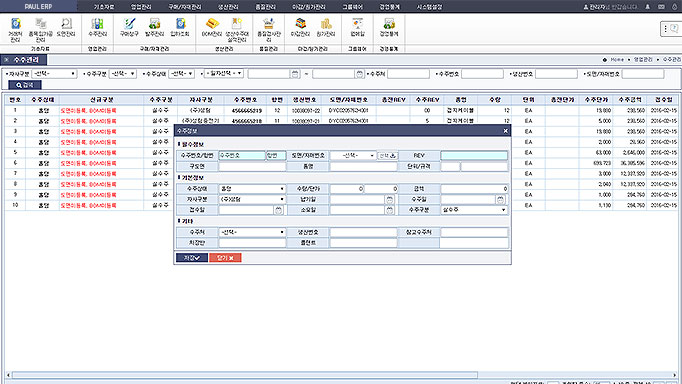Open the 원가관리 coins icon
This screenshot has height=384, width=682.
[x=326, y=23]
